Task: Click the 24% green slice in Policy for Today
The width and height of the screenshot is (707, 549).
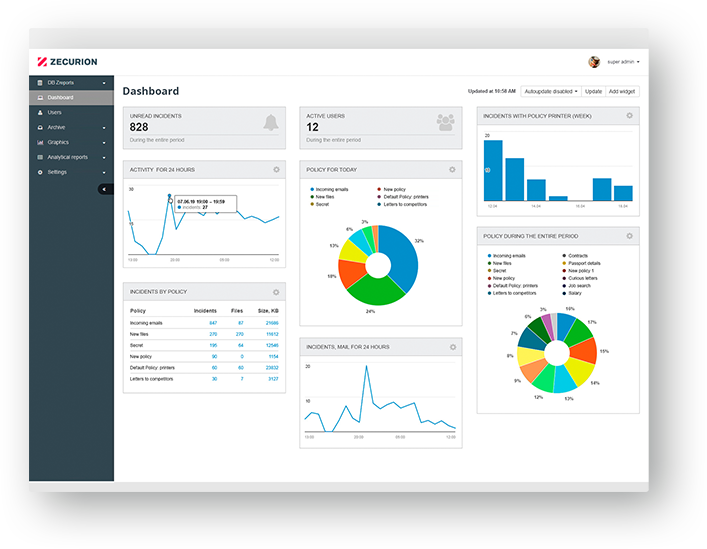Action: pyautogui.click(x=375, y=291)
